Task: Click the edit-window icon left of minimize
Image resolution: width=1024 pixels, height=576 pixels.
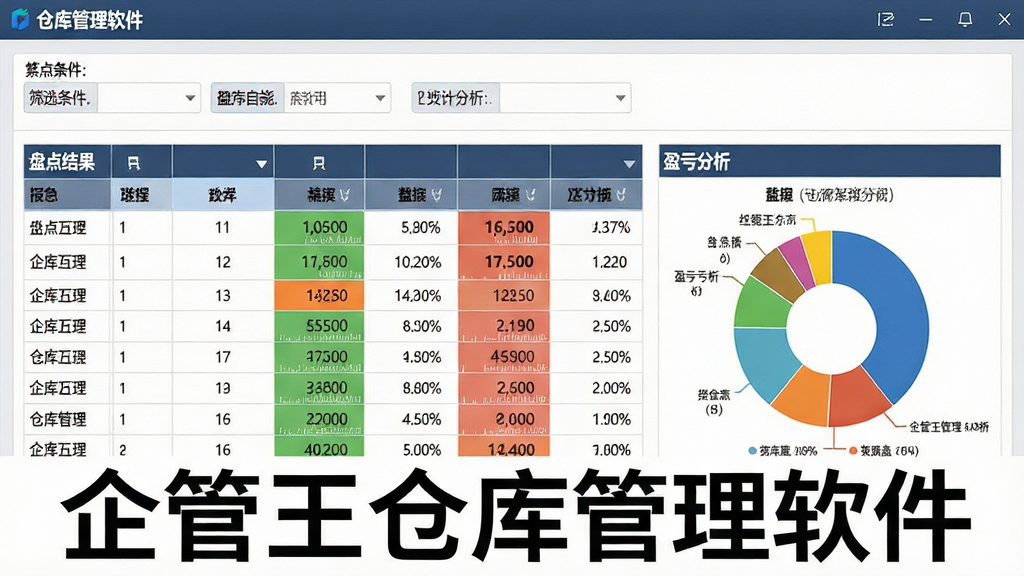Action: (x=886, y=20)
